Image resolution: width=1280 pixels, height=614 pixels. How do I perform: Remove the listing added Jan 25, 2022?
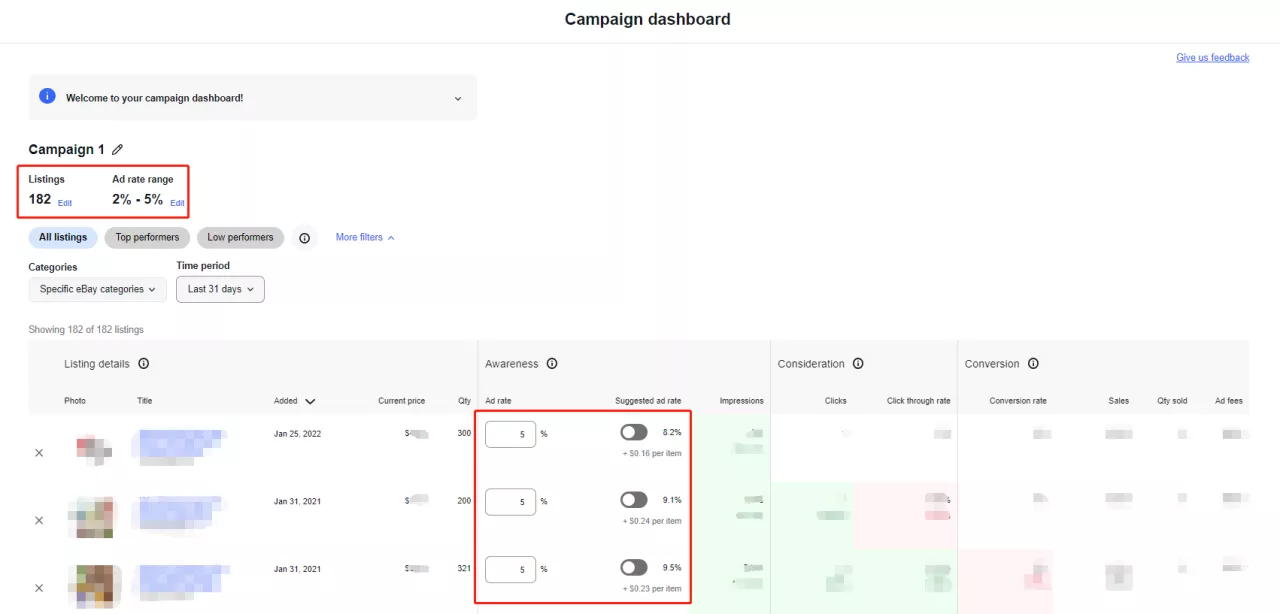point(39,453)
